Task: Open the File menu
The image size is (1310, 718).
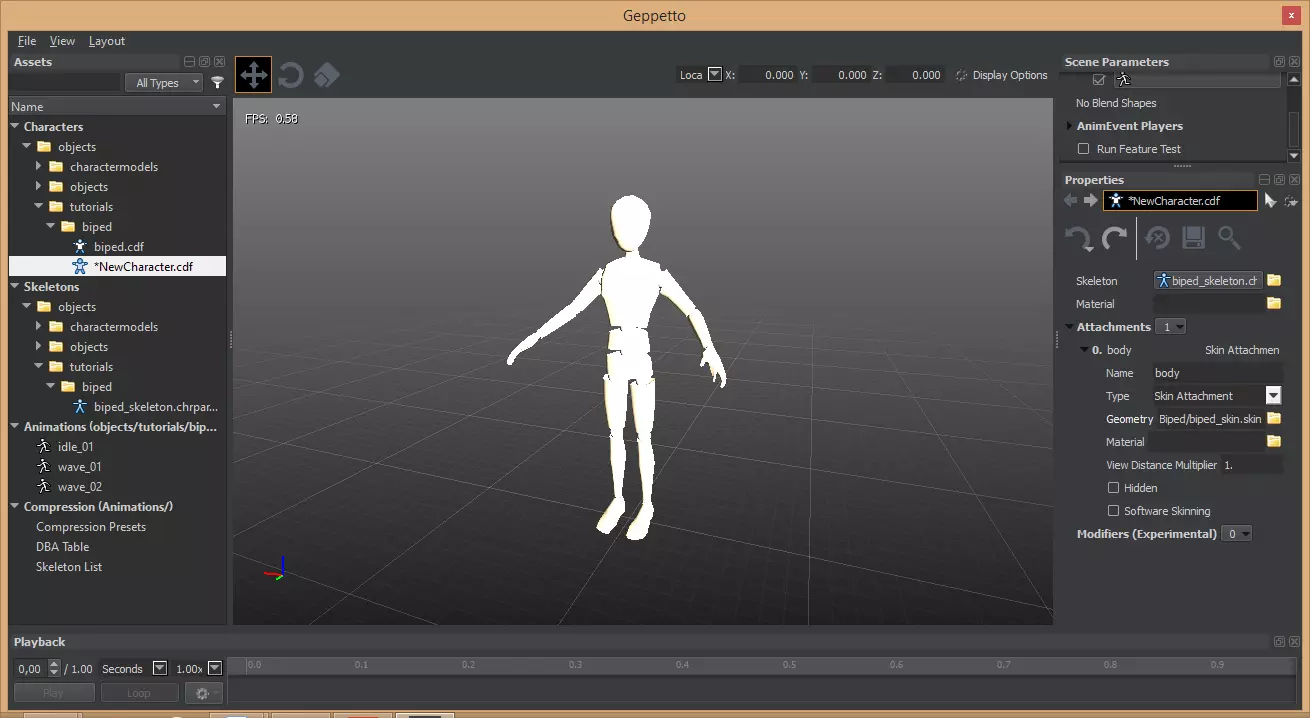Action: 27,41
